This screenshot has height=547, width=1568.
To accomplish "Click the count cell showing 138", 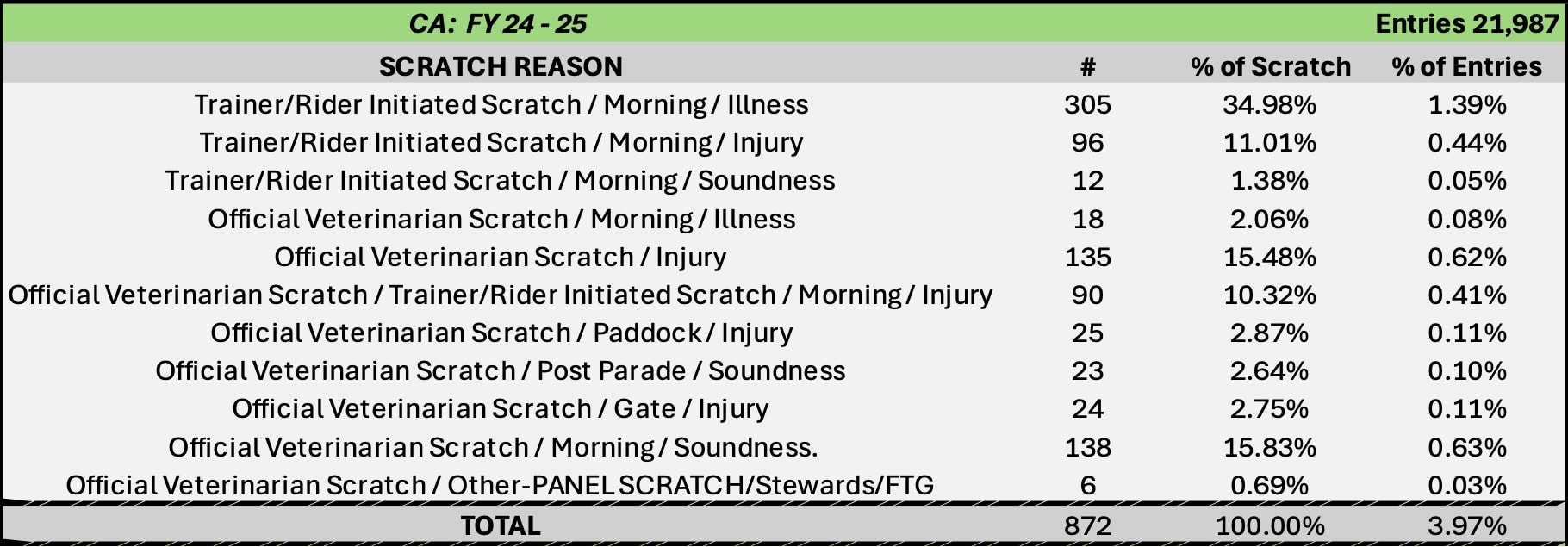I will click(x=1087, y=447).
